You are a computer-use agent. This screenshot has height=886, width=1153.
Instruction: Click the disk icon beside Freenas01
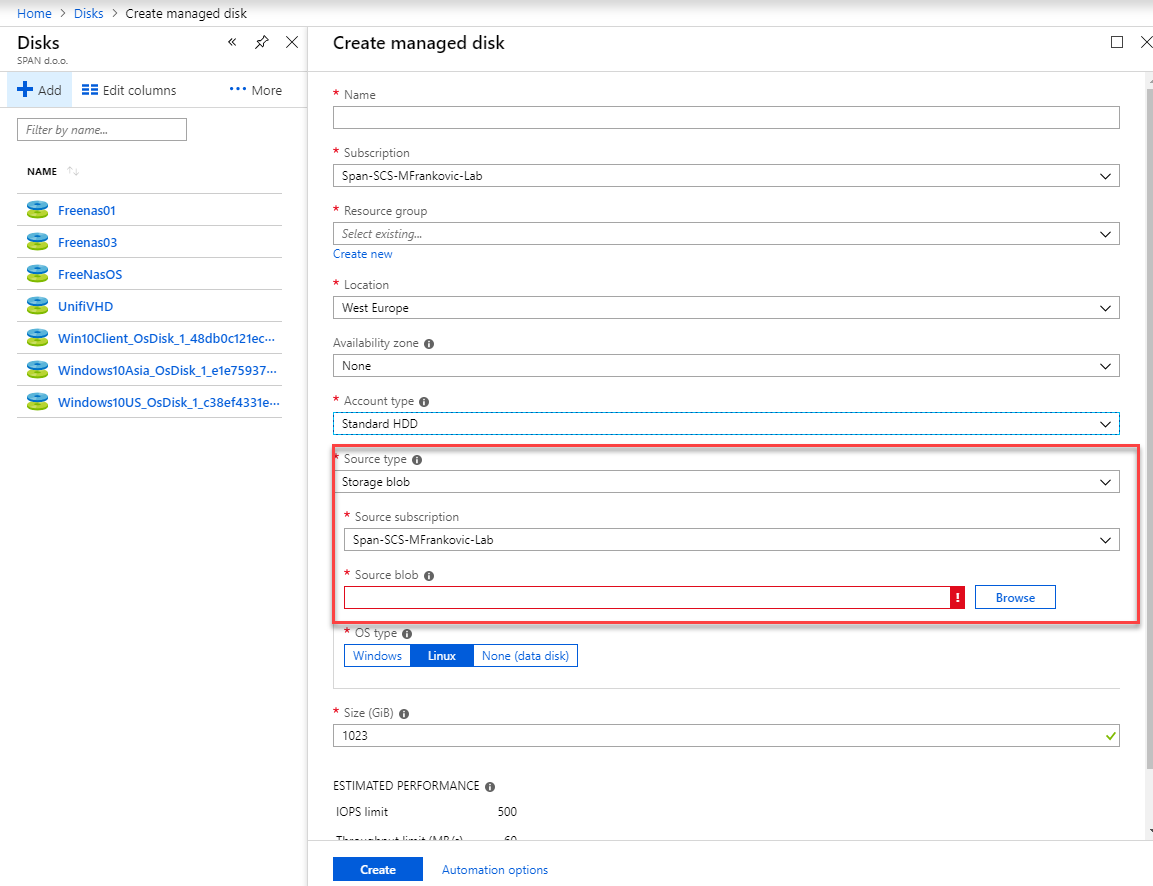coord(37,209)
